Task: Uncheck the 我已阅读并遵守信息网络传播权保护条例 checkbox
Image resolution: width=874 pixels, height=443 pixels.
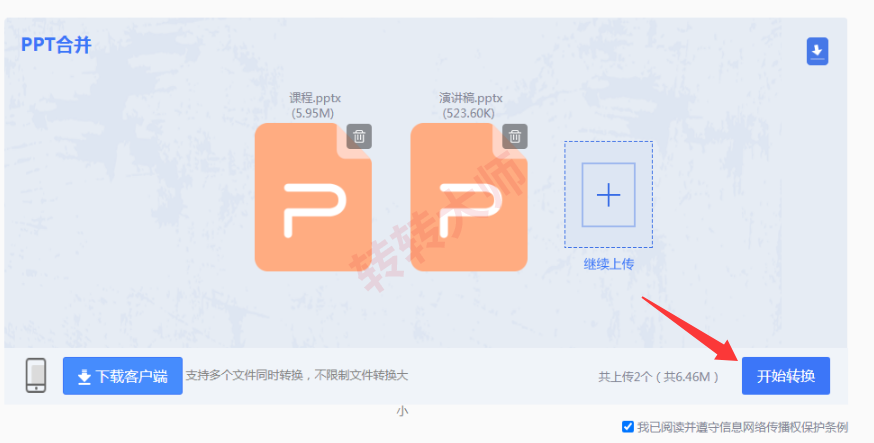Action: (x=628, y=427)
